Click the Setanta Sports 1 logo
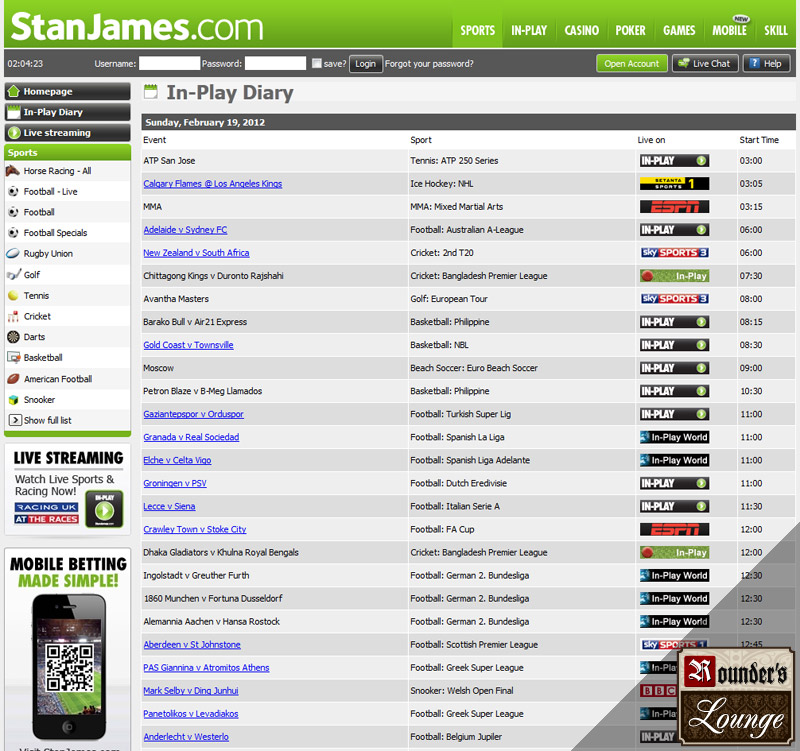 pyautogui.click(x=674, y=184)
